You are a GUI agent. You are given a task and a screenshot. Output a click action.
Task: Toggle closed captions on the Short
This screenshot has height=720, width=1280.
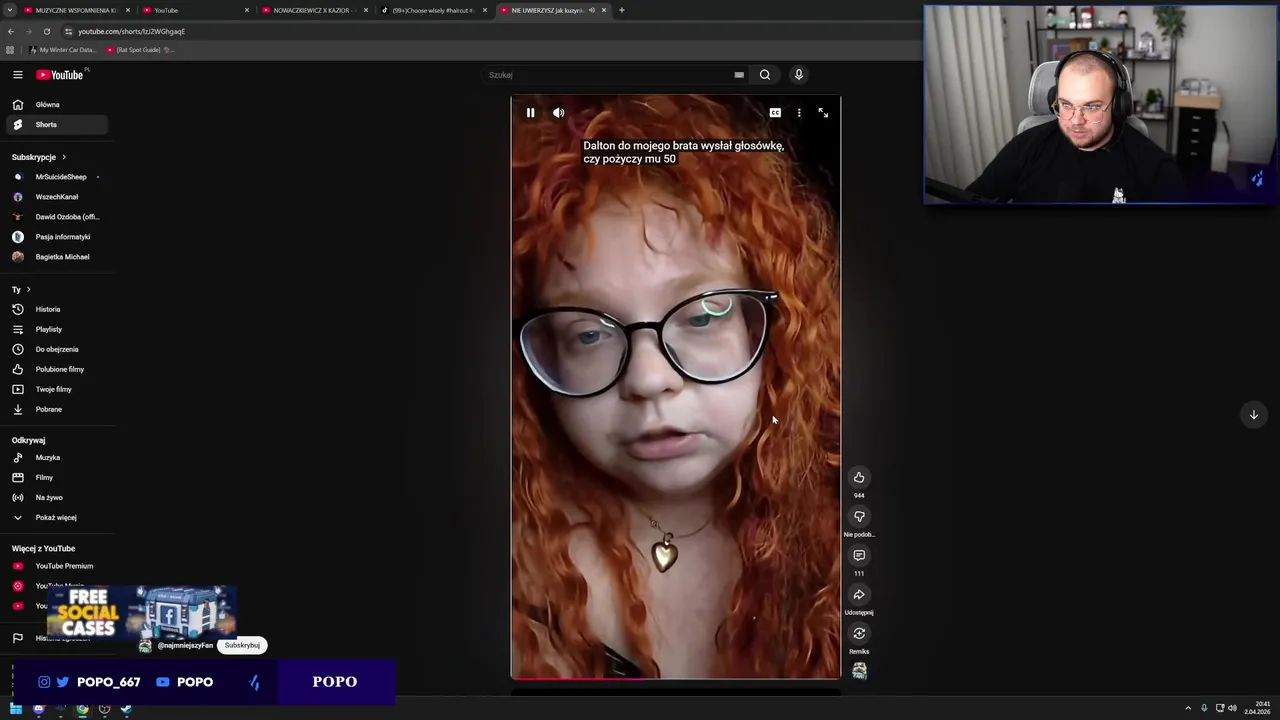click(x=775, y=113)
